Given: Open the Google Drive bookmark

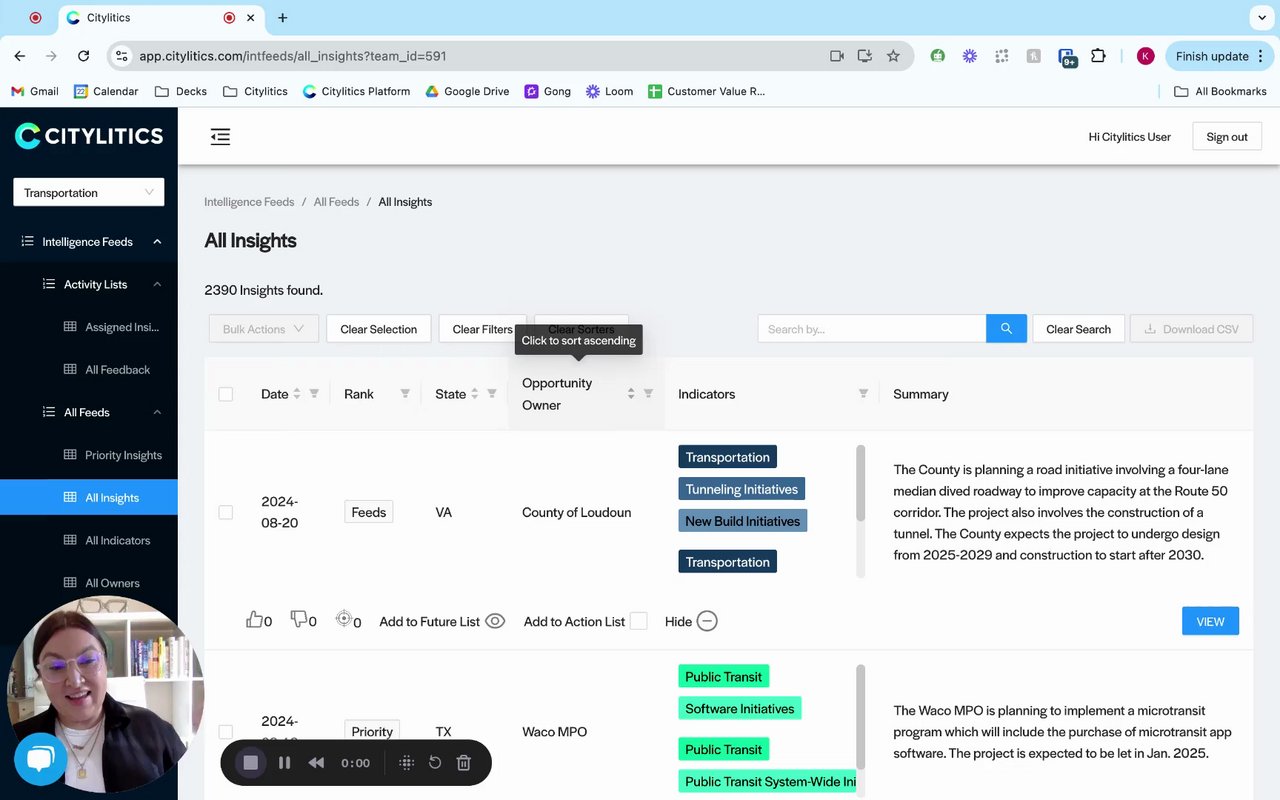Looking at the screenshot, I should click(x=467, y=91).
